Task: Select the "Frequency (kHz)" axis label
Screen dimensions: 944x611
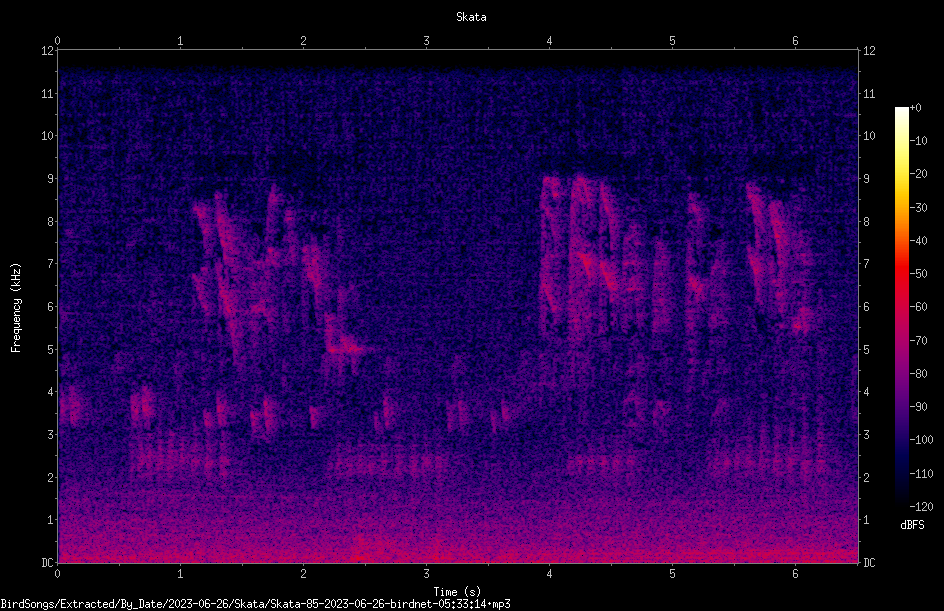Action: click(x=16, y=308)
